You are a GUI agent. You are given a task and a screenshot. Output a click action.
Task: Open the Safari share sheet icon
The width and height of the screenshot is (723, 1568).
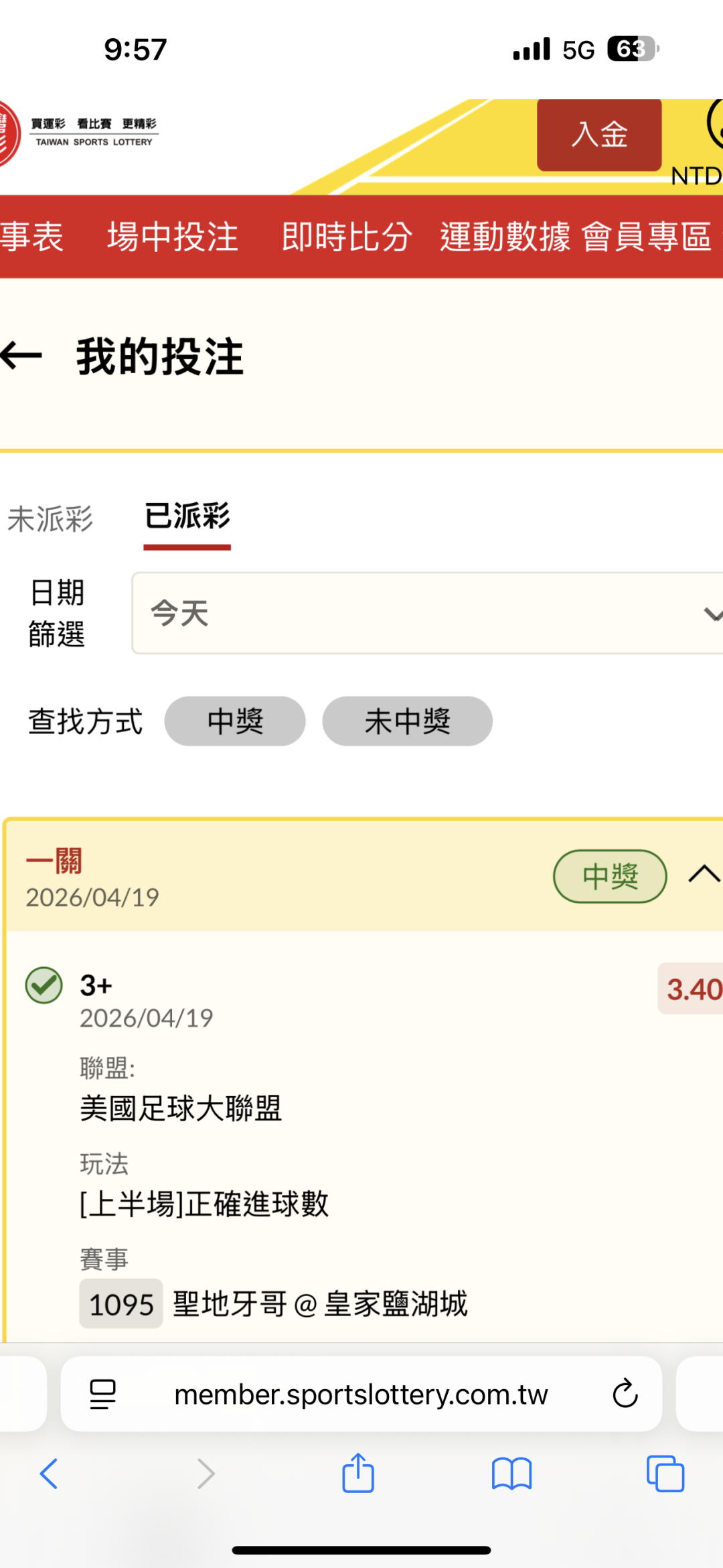click(x=358, y=1474)
